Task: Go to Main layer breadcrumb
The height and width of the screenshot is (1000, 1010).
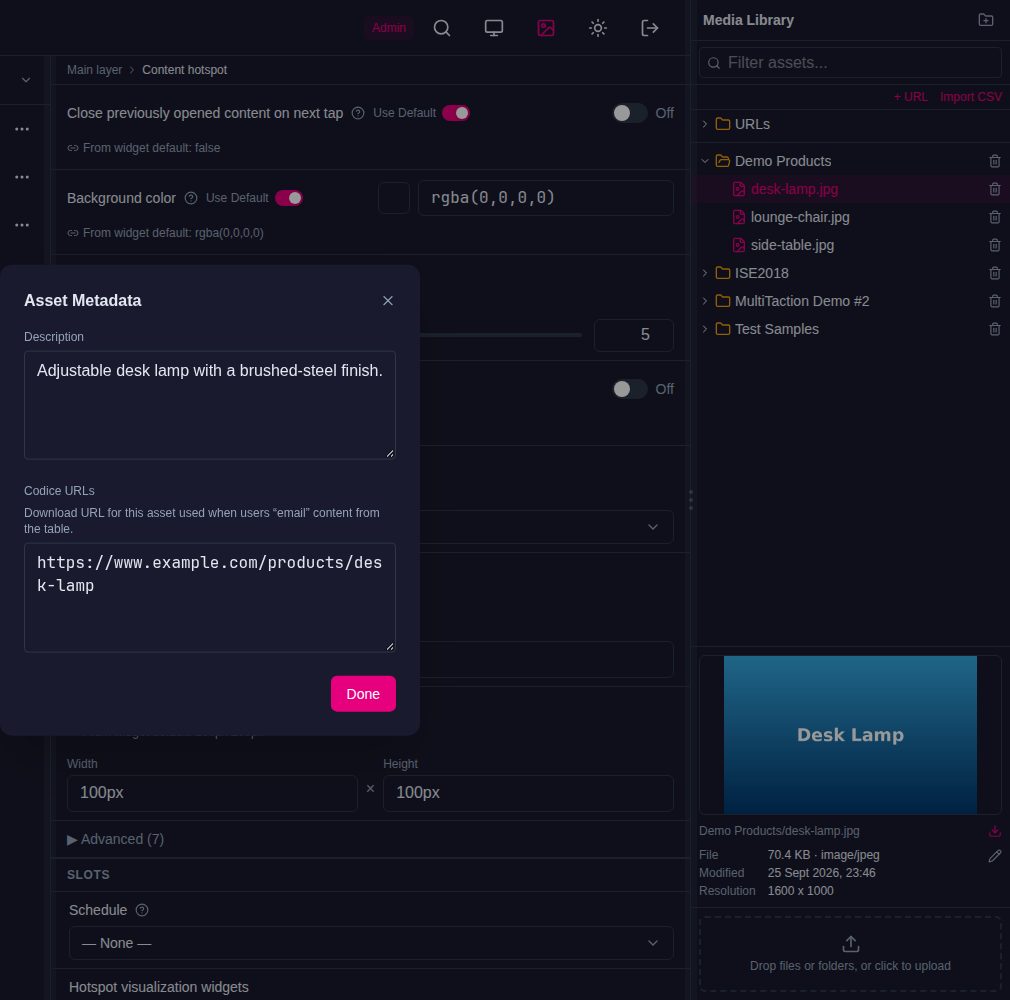Action: pyautogui.click(x=94, y=70)
